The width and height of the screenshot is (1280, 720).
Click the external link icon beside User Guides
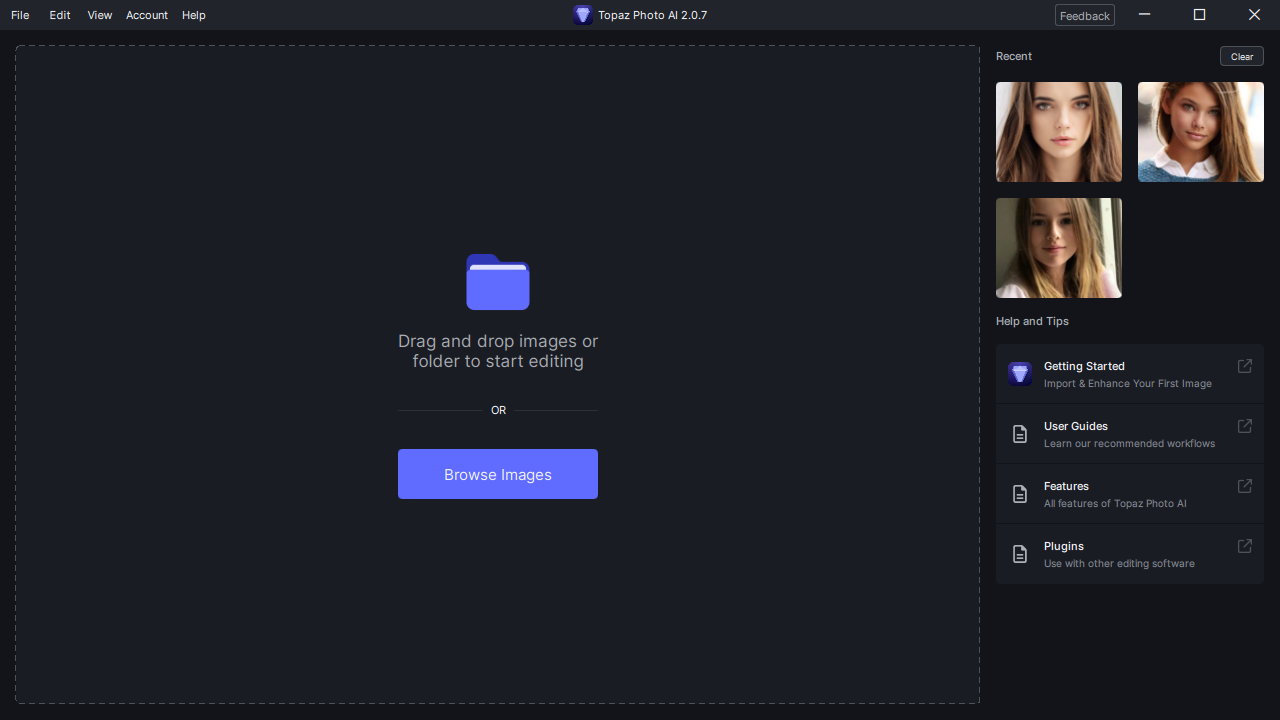point(1244,426)
